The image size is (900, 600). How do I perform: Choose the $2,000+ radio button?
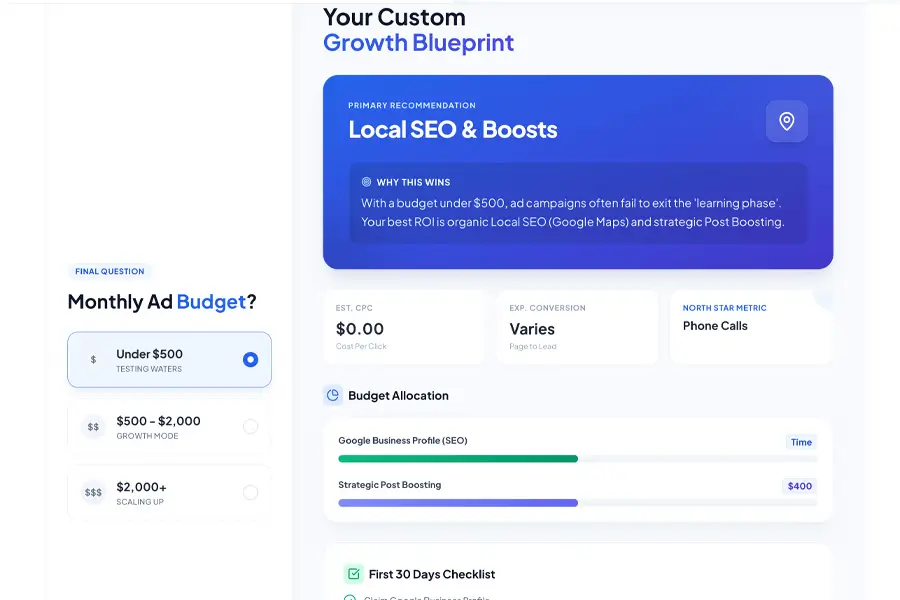(x=250, y=493)
